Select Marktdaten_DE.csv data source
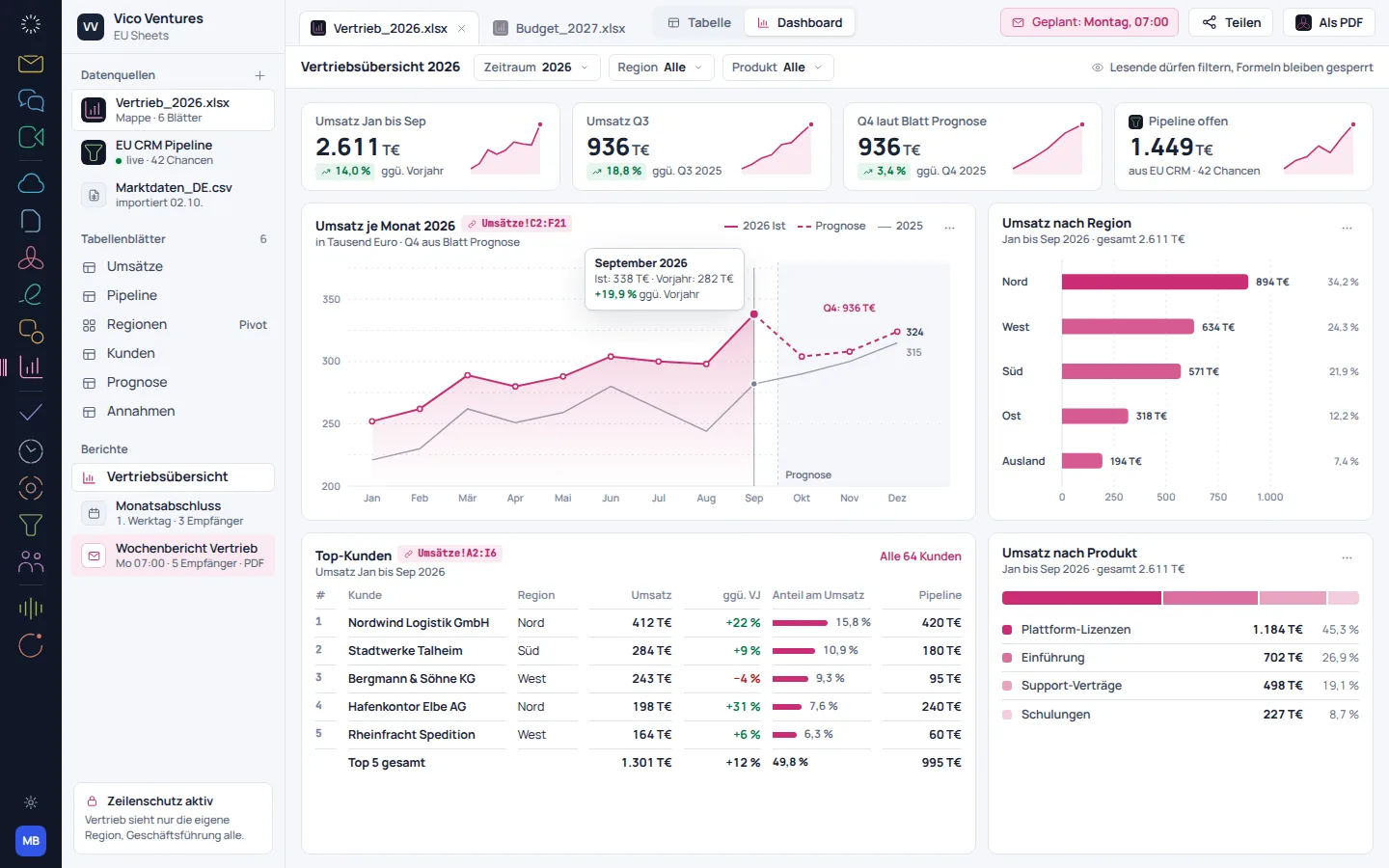 (x=173, y=195)
